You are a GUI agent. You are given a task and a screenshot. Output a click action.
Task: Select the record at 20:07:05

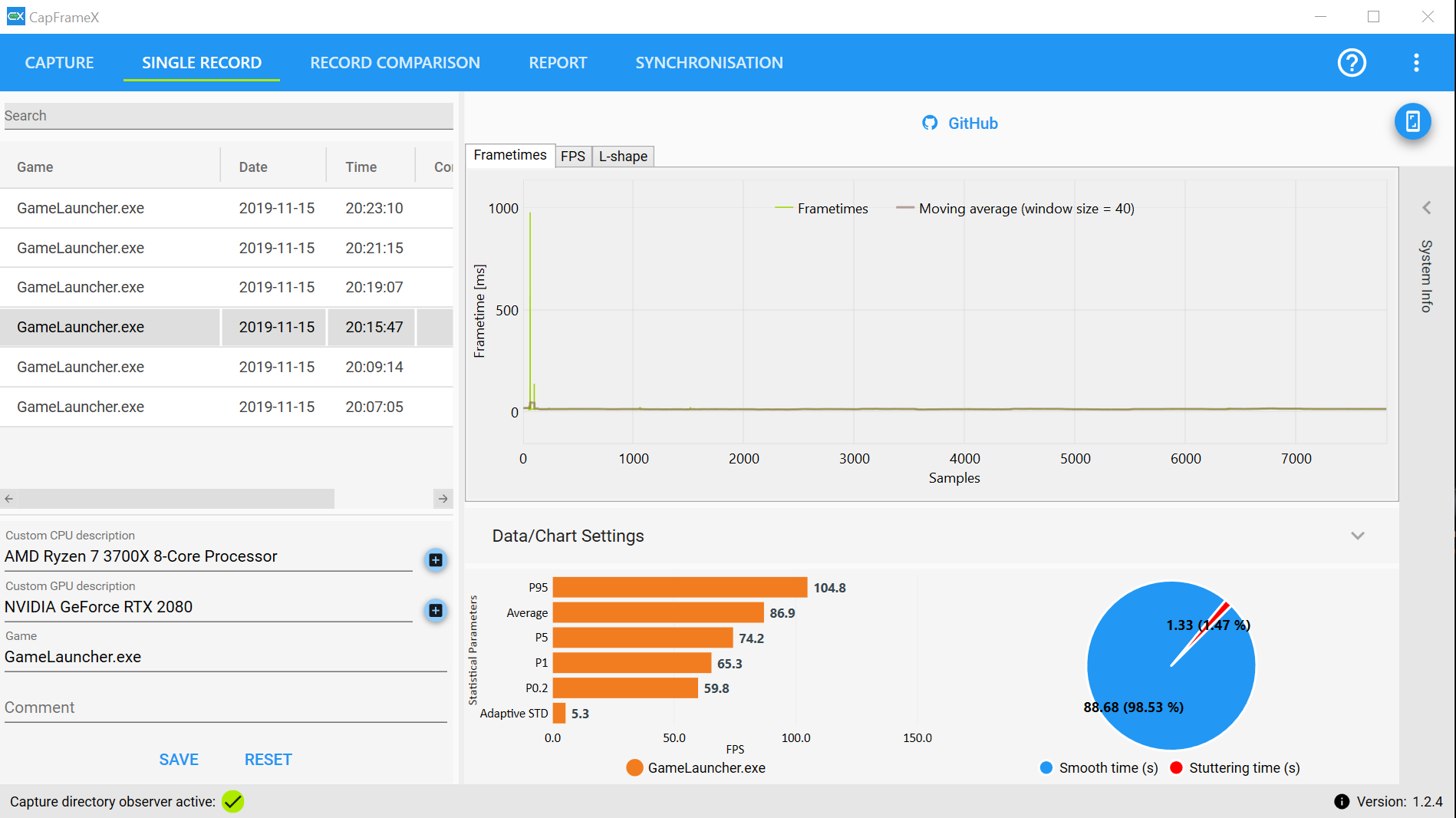[x=227, y=407]
